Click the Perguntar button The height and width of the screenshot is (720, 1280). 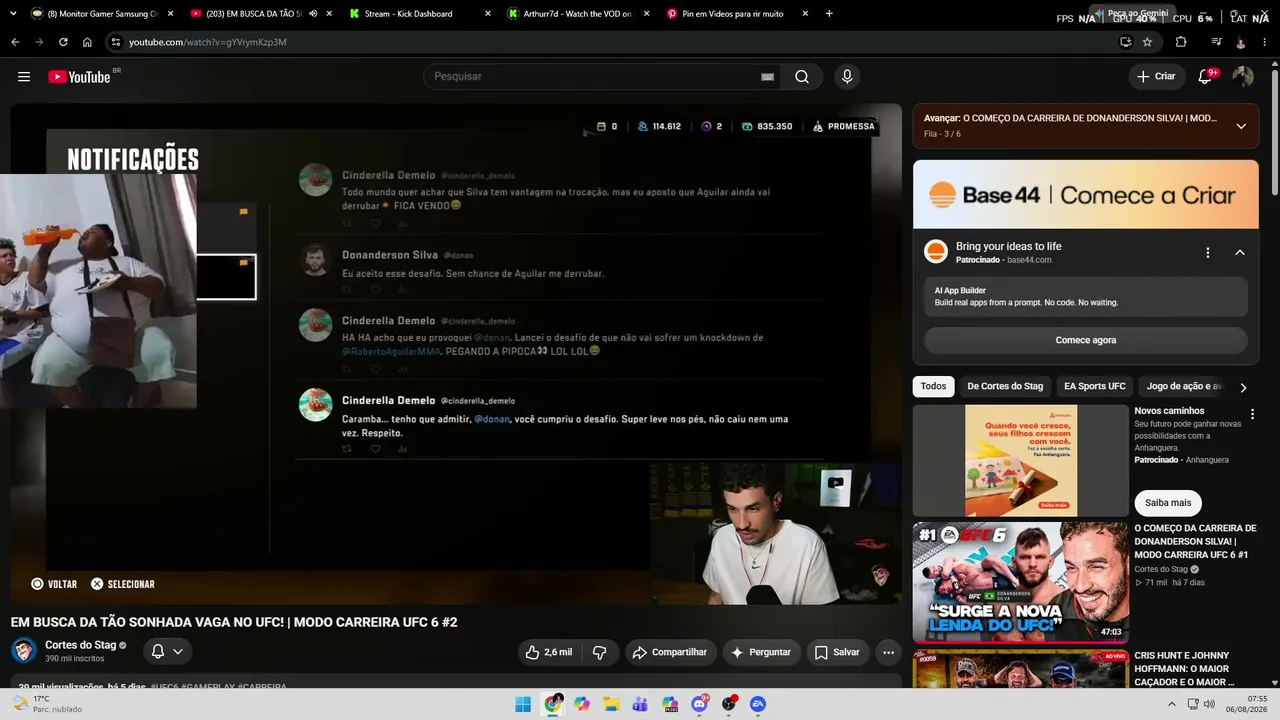762,652
